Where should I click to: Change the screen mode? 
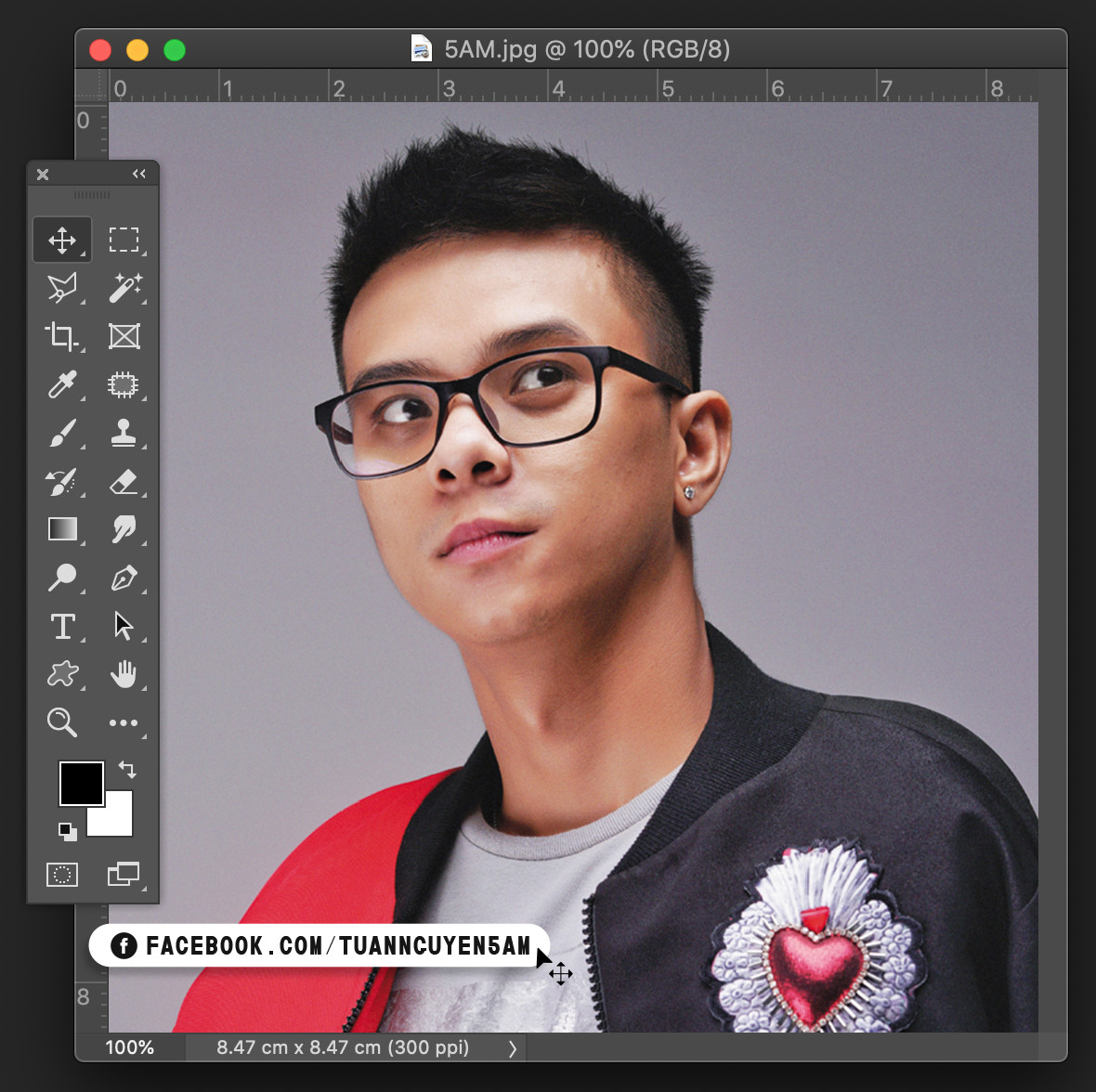(x=124, y=874)
